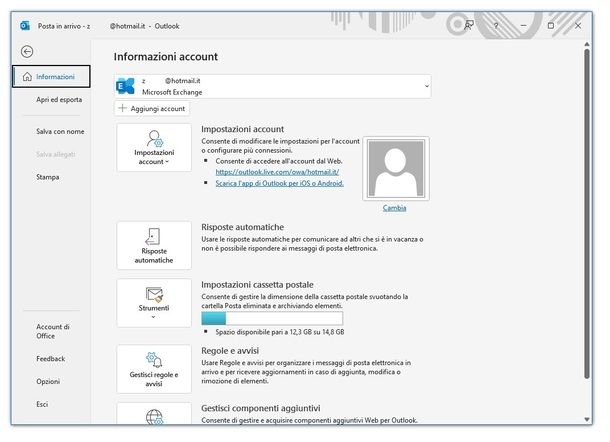Minimize the Outlook window
This screenshot has width=610, height=442.
523,26
